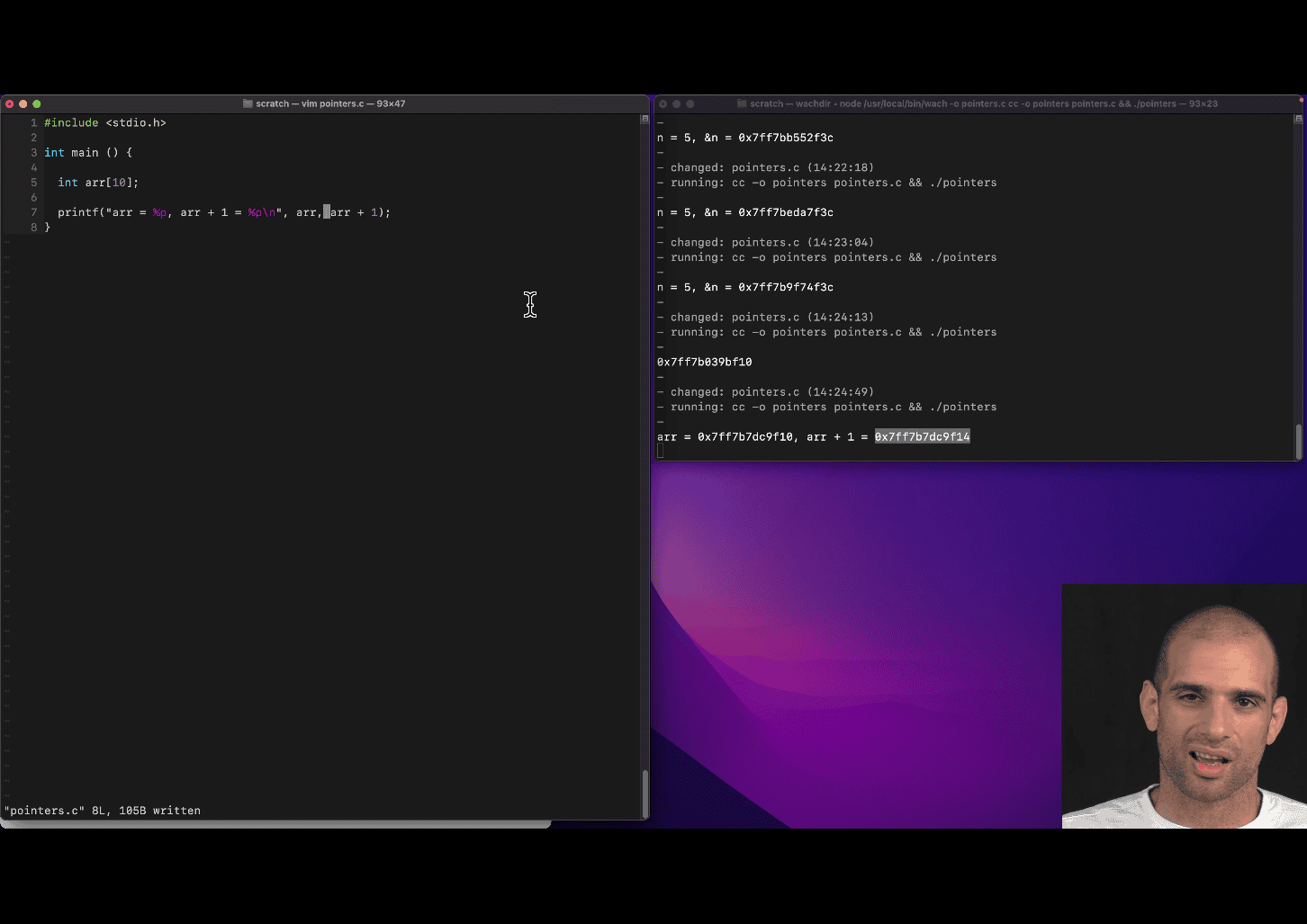Click the vim window title bar text
This screenshot has width=1307, height=924.
[x=330, y=103]
